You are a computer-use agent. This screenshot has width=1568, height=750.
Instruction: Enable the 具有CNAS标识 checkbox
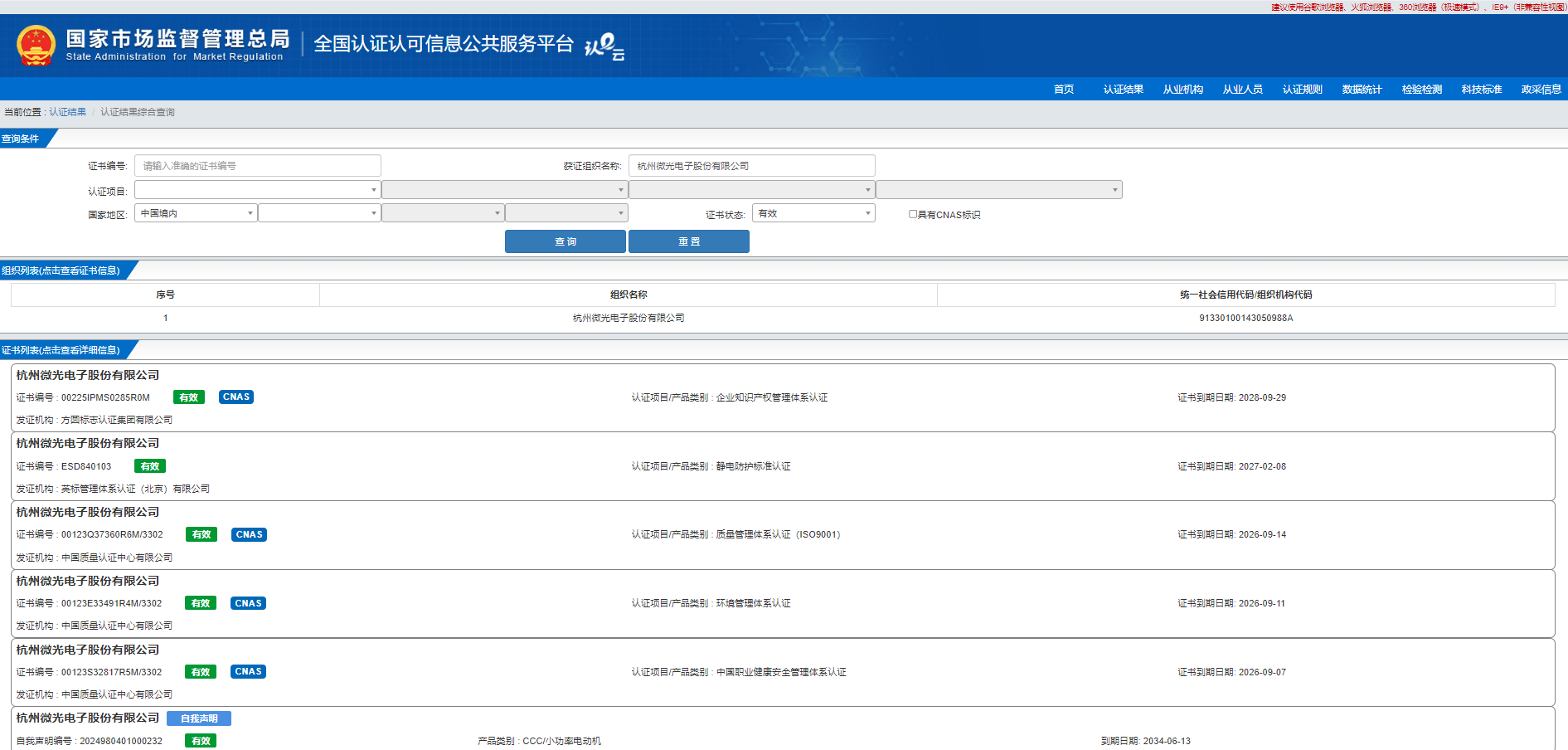(x=913, y=214)
